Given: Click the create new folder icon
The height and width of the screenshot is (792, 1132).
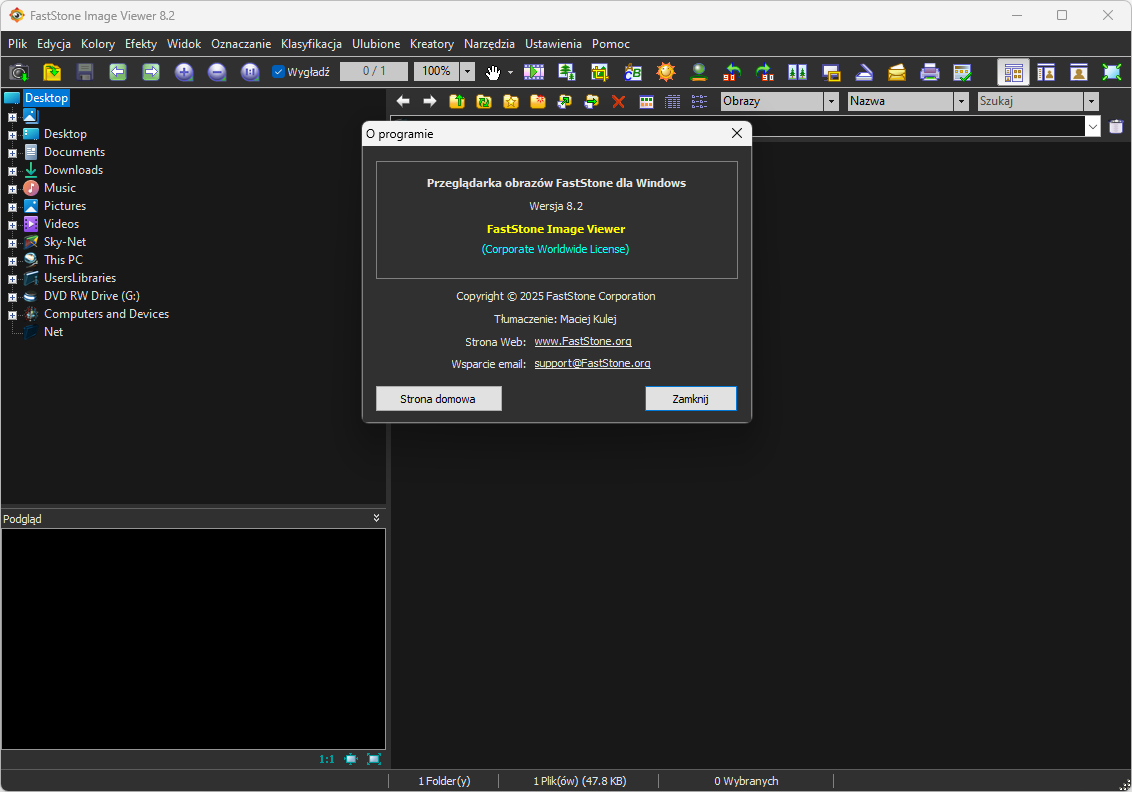Looking at the screenshot, I should [x=538, y=101].
